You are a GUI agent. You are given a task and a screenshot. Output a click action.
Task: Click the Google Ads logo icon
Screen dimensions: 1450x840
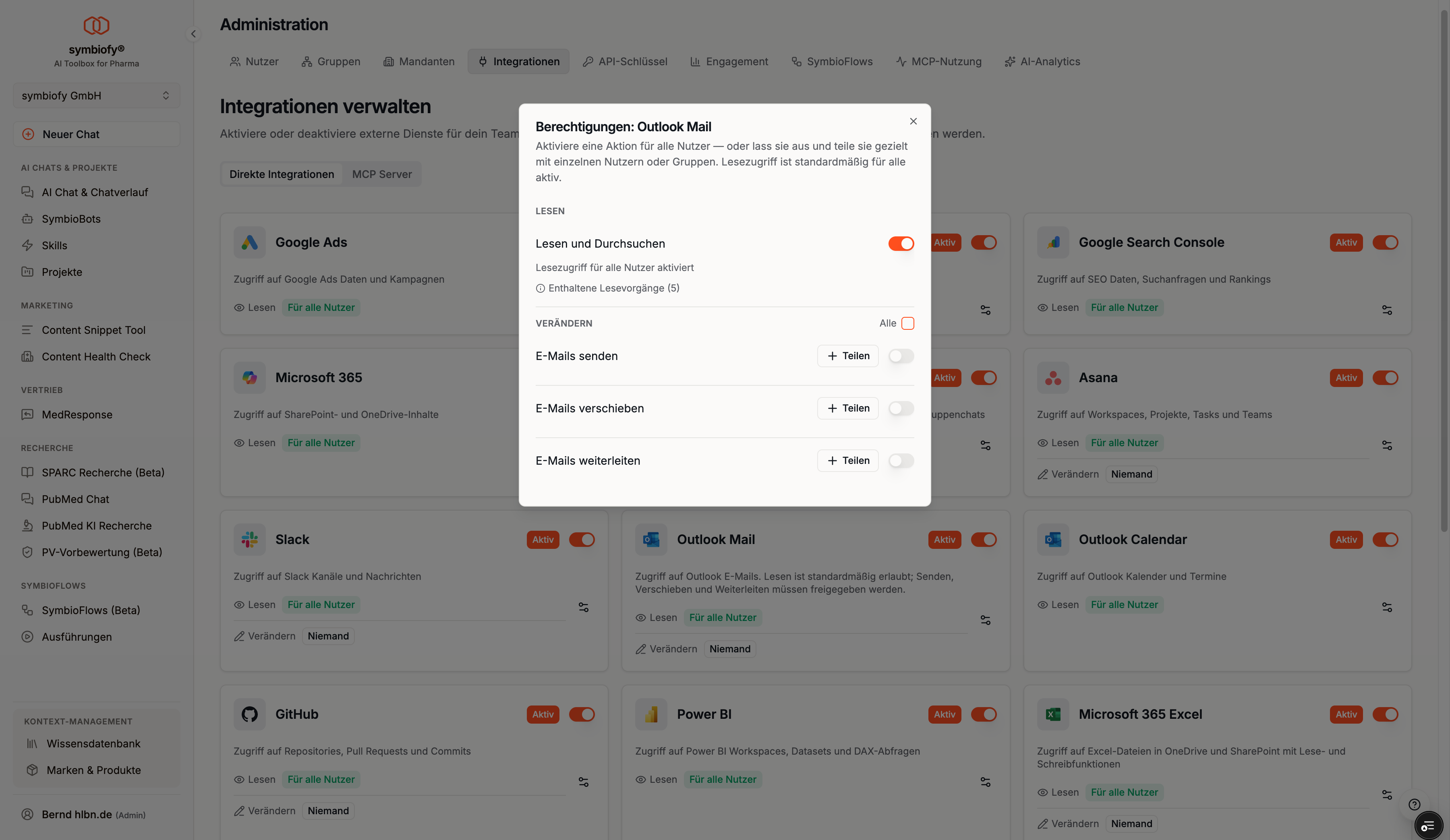249,242
